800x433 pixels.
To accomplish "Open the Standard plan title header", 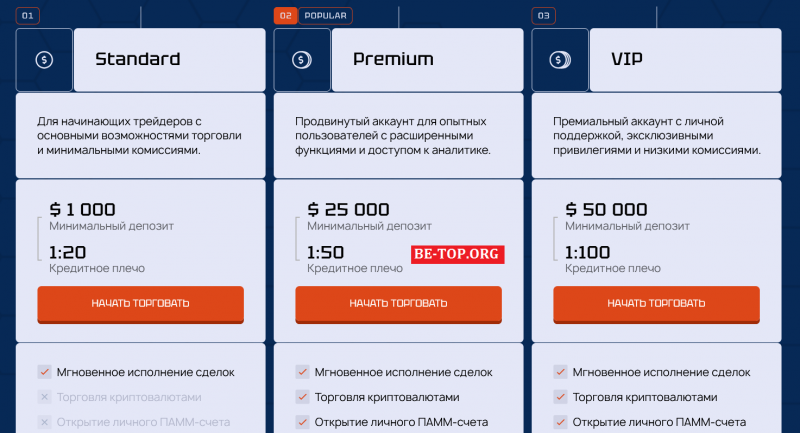I will tap(170, 60).
